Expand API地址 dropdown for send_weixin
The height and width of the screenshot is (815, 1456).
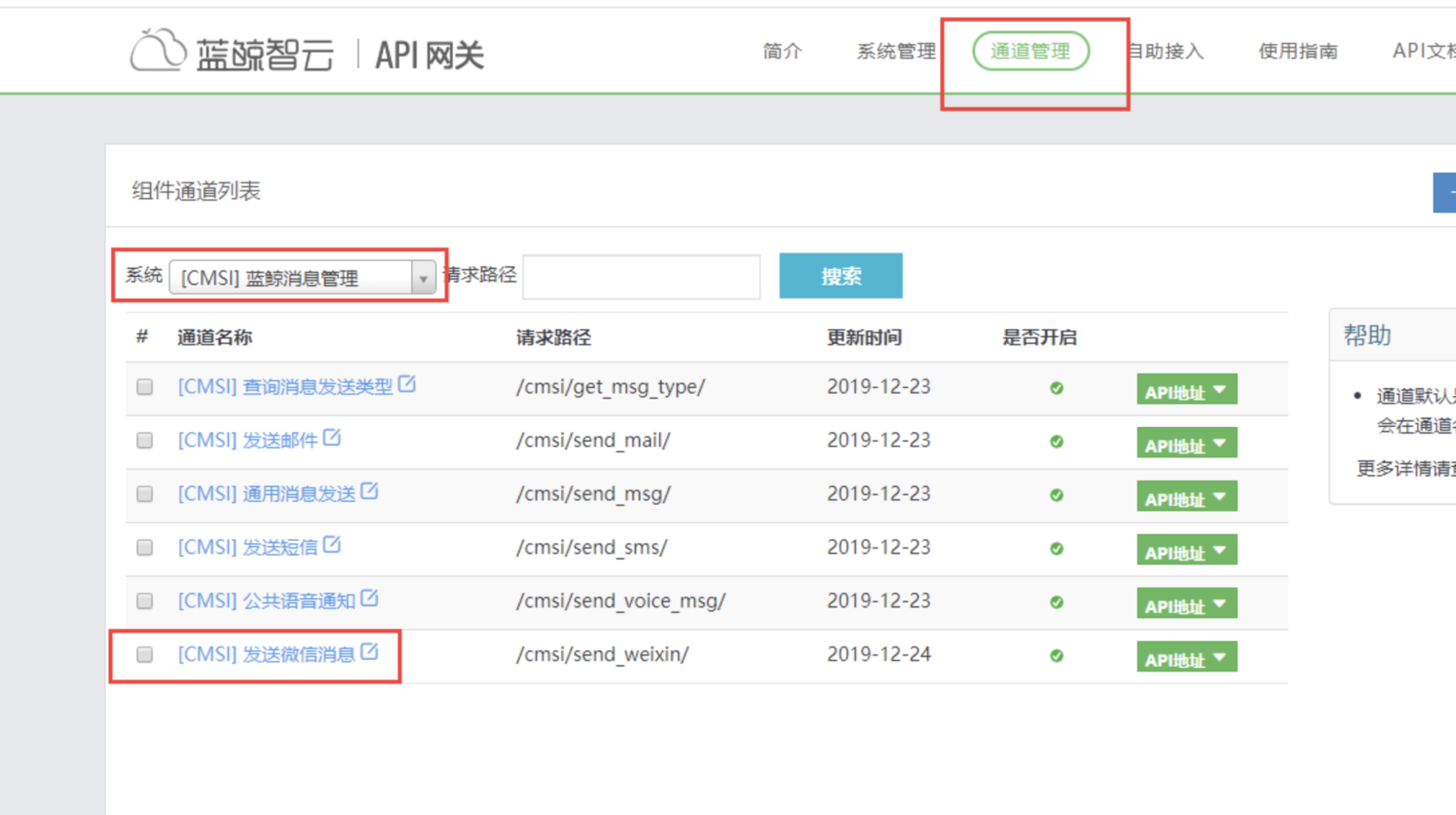pyautogui.click(x=1187, y=658)
